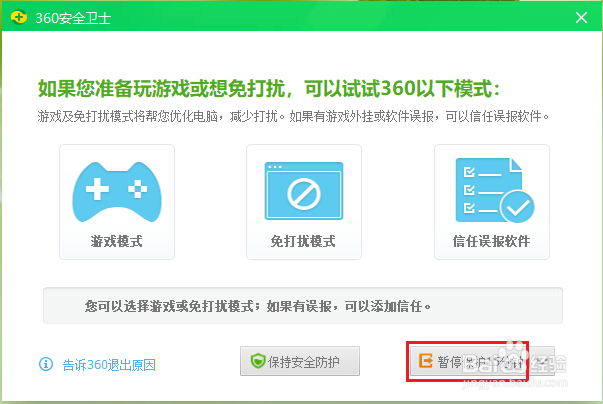603x404 pixels.
Task: Close the 360安全卫士 dialog
Action: click(x=581, y=17)
